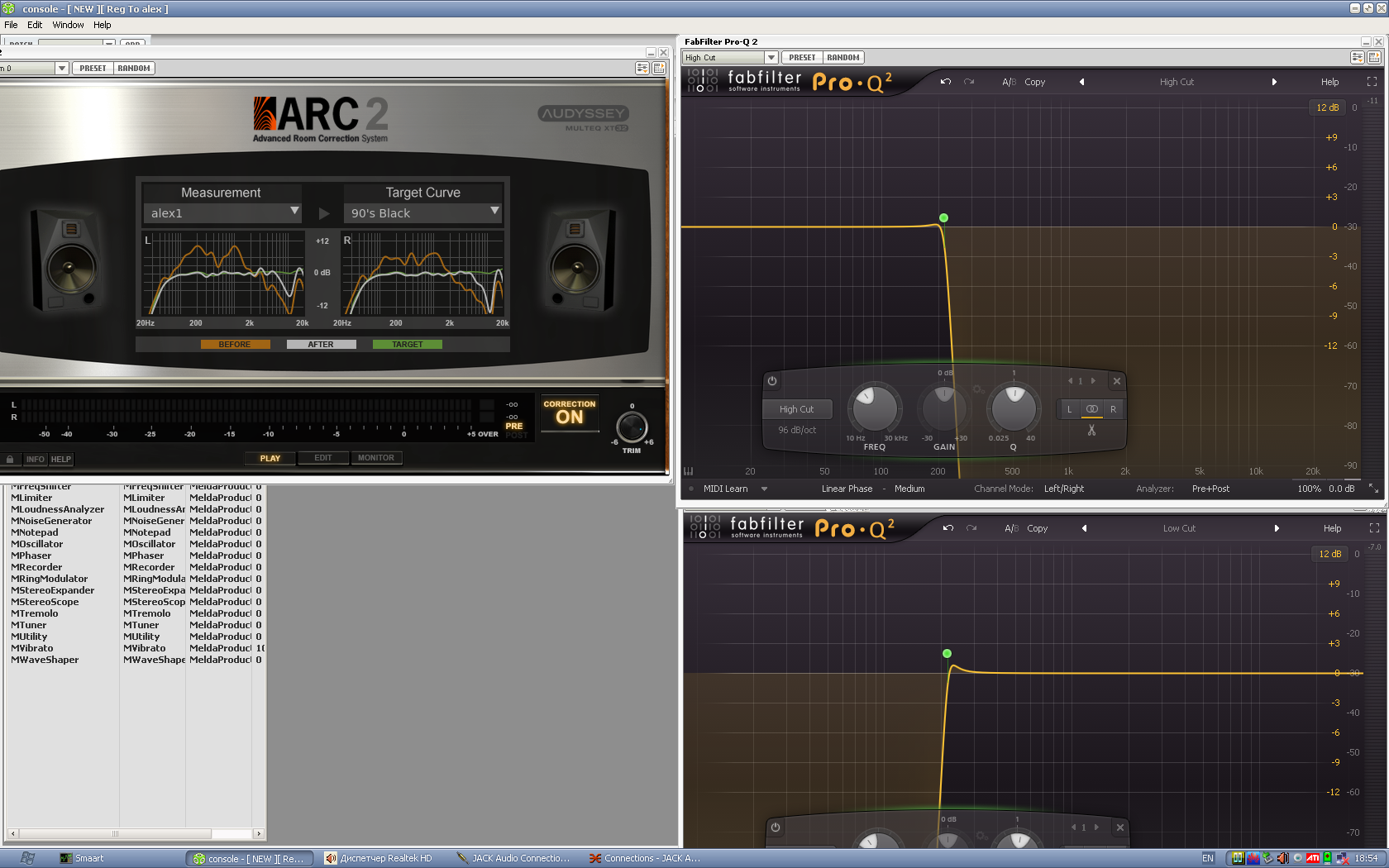Select the MONITOR tab in ARC 2
1389x868 pixels.
coord(376,458)
